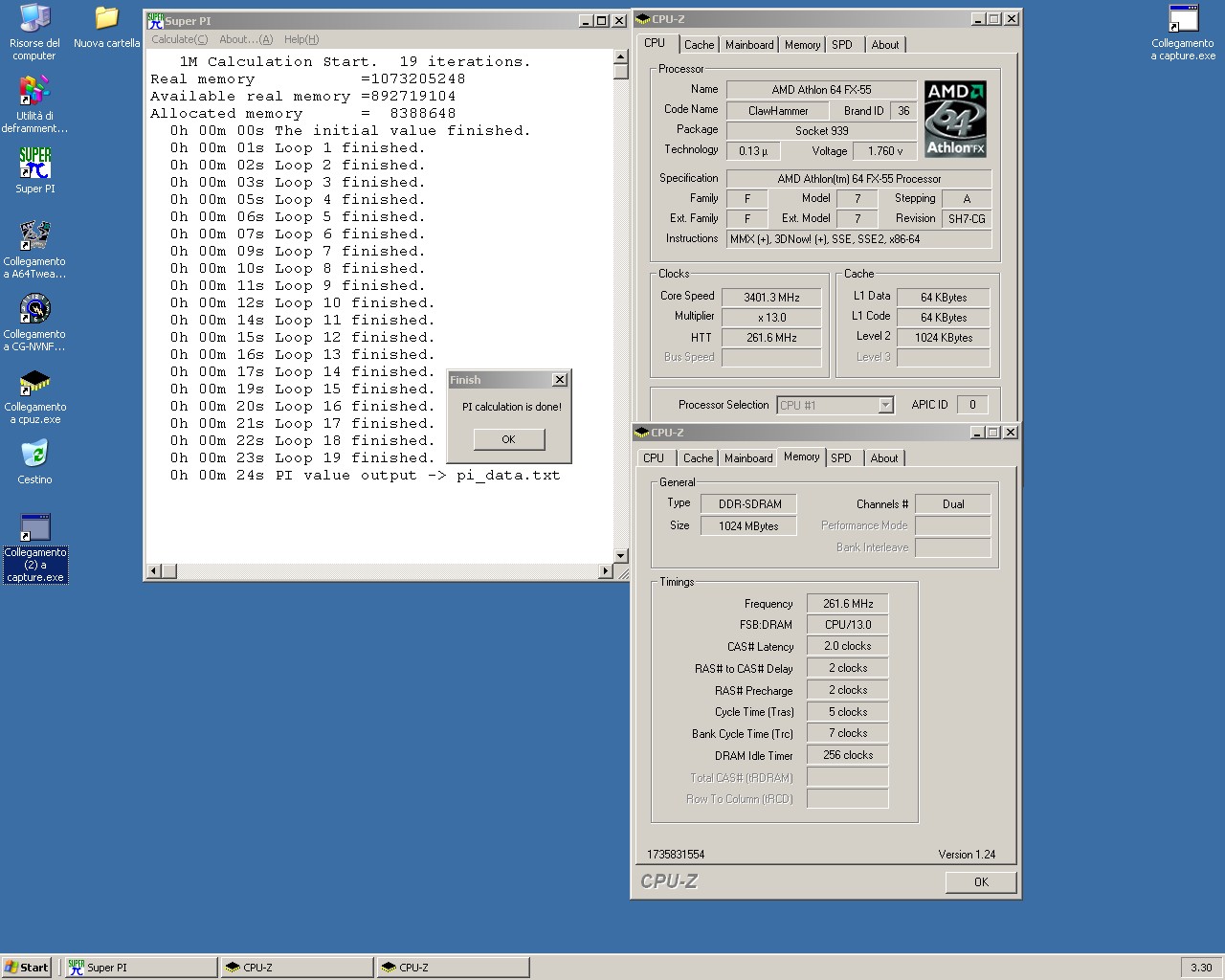1225x980 pixels.
Task: Click the Core Speed value 3401.3 MHz
Action: [x=771, y=298]
